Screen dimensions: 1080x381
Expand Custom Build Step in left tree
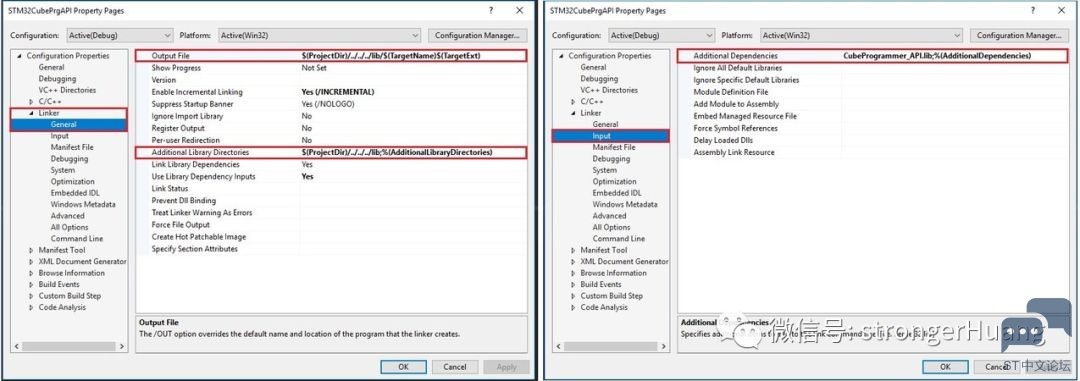[31, 296]
